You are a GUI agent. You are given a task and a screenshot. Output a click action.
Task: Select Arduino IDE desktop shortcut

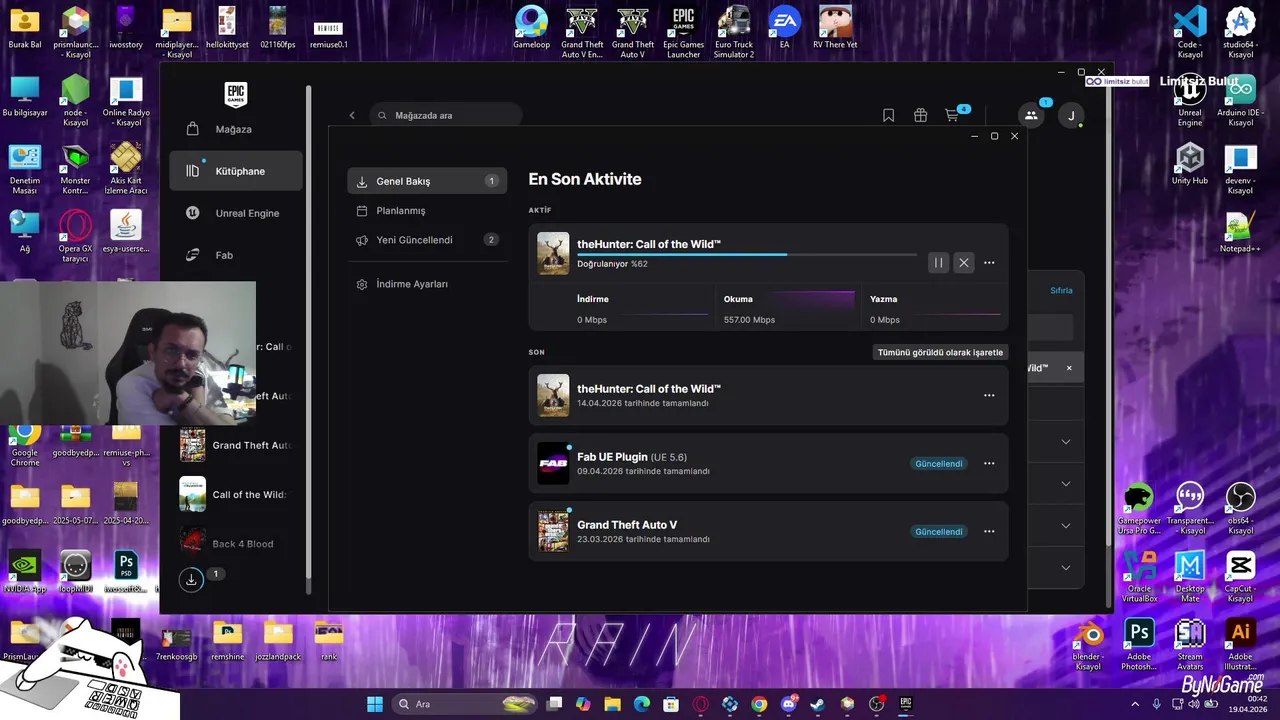[x=1240, y=100]
